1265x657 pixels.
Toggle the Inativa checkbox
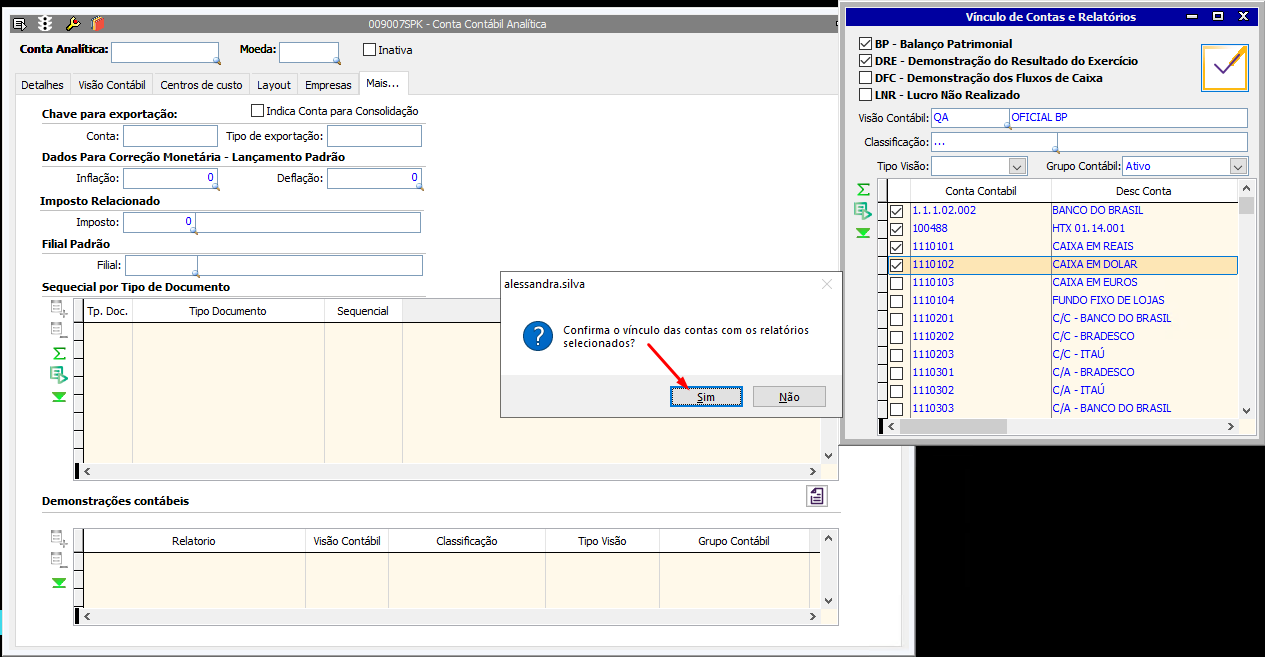(x=370, y=49)
